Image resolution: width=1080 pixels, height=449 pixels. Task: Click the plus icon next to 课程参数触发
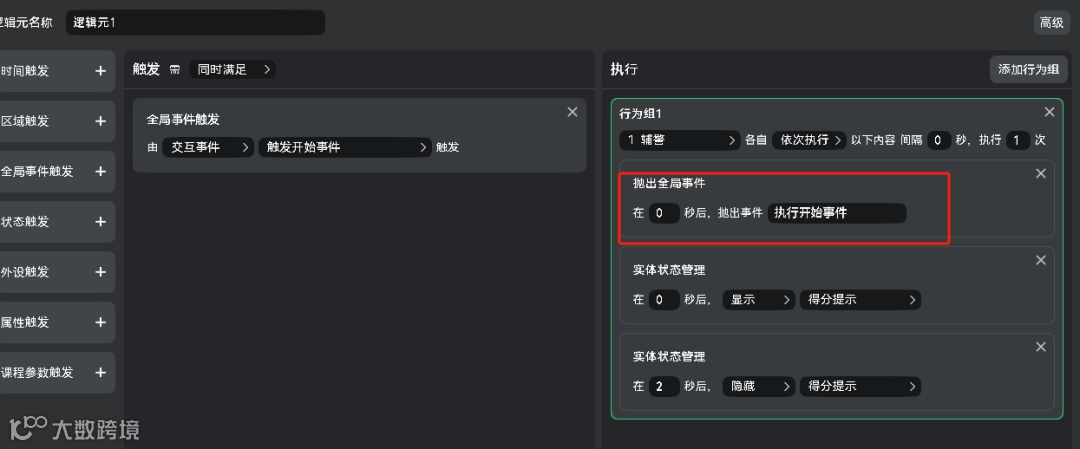[100, 372]
